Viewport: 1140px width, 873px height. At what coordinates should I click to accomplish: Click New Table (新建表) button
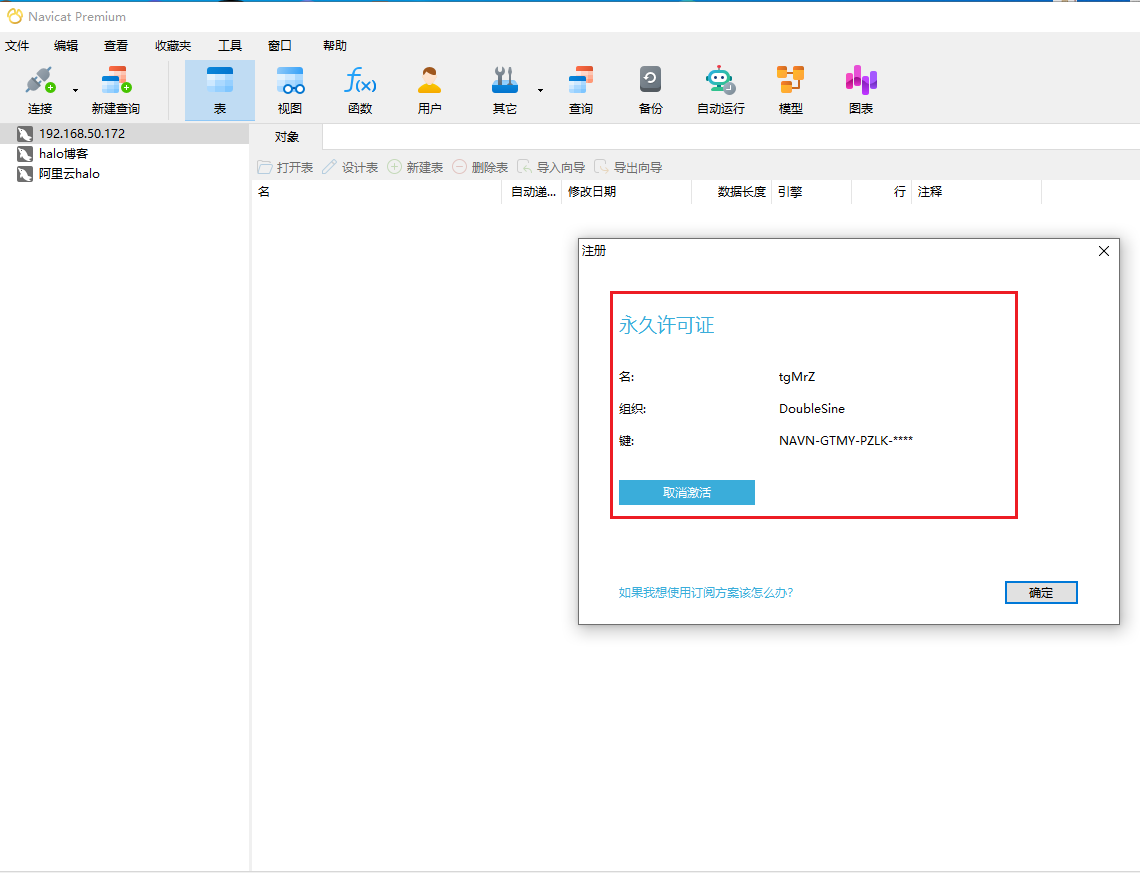(415, 167)
